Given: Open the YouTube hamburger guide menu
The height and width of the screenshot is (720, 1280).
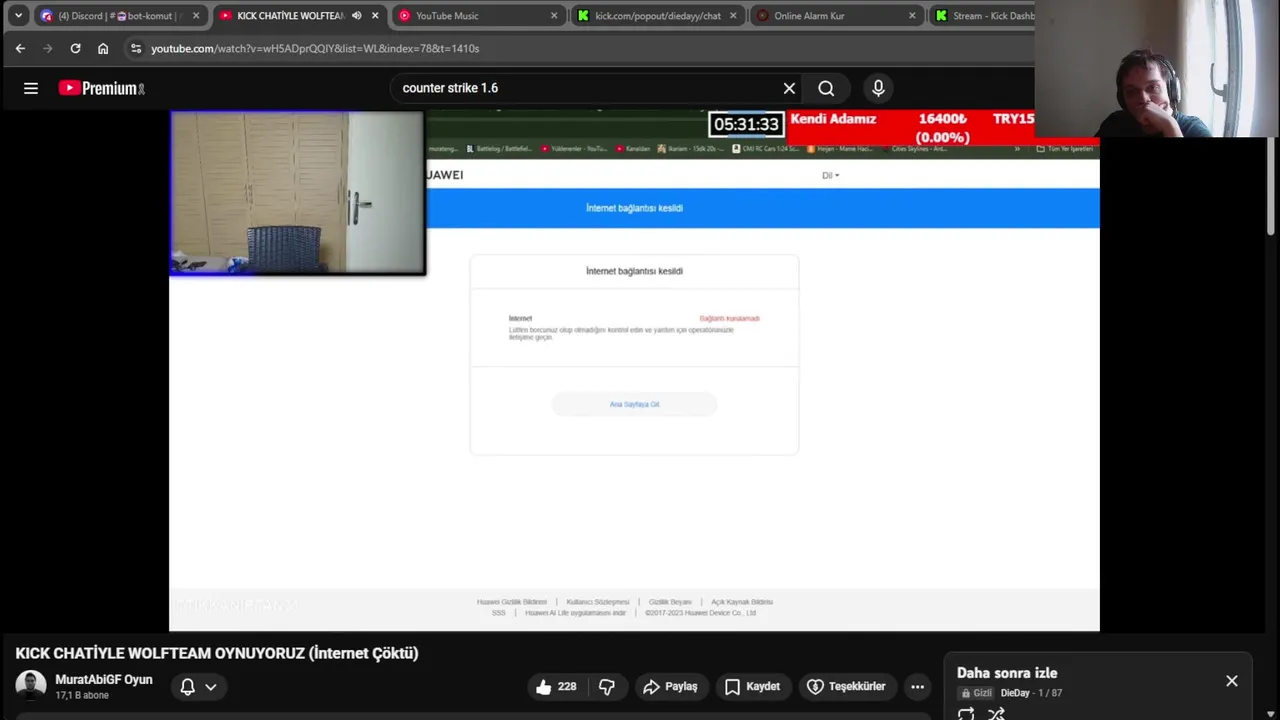Looking at the screenshot, I should (x=31, y=88).
